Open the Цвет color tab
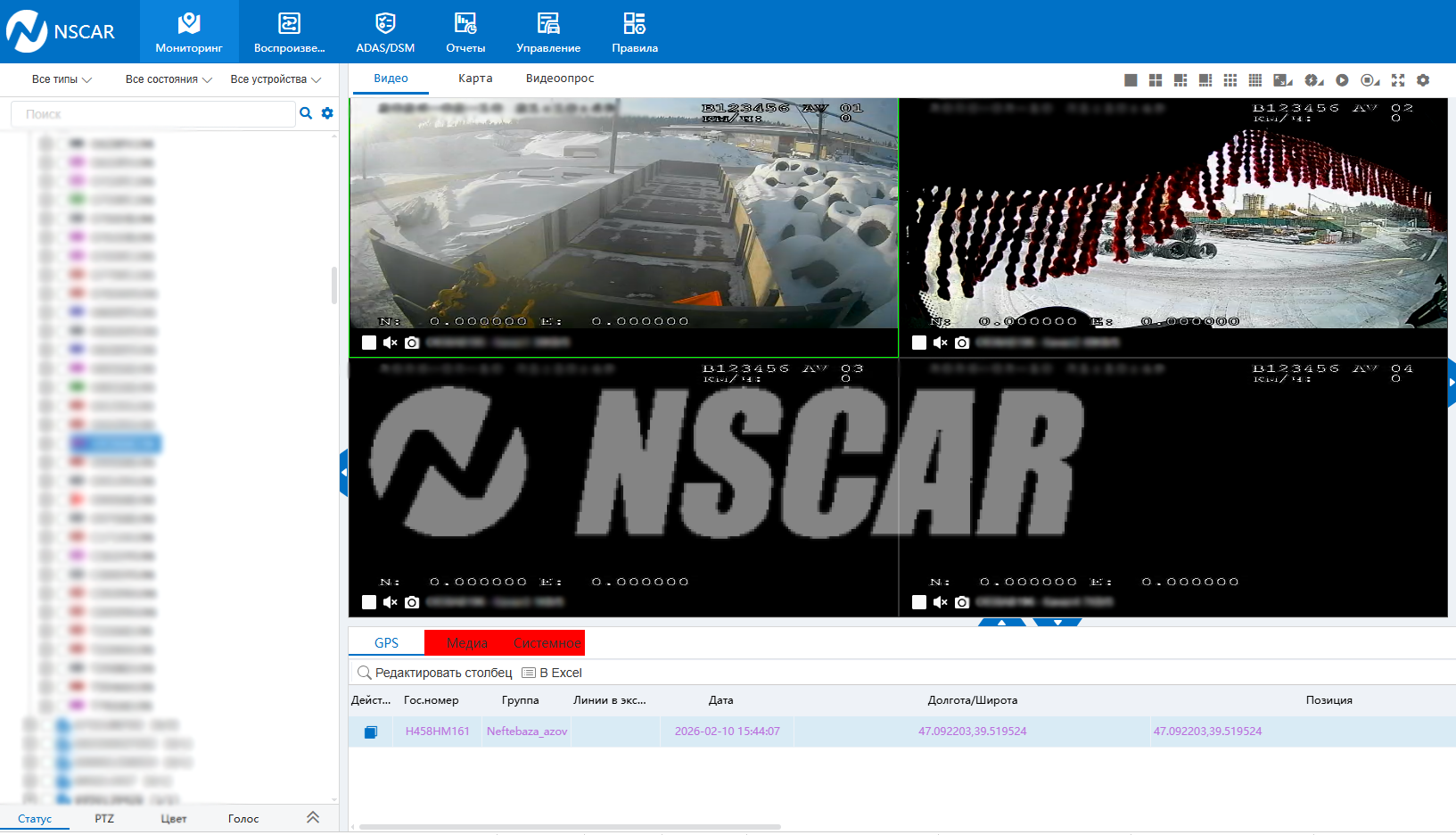The image size is (1456, 835). (174, 818)
